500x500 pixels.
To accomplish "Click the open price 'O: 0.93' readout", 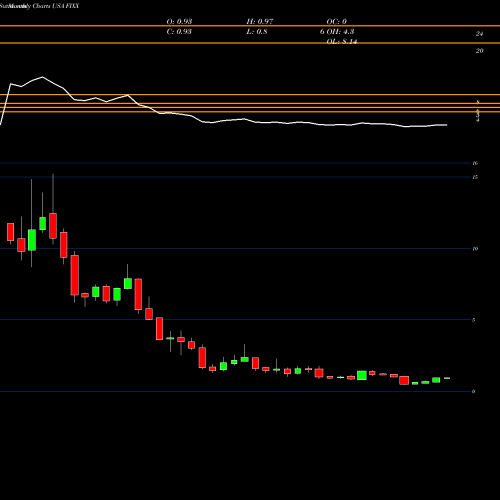I will (179, 21).
